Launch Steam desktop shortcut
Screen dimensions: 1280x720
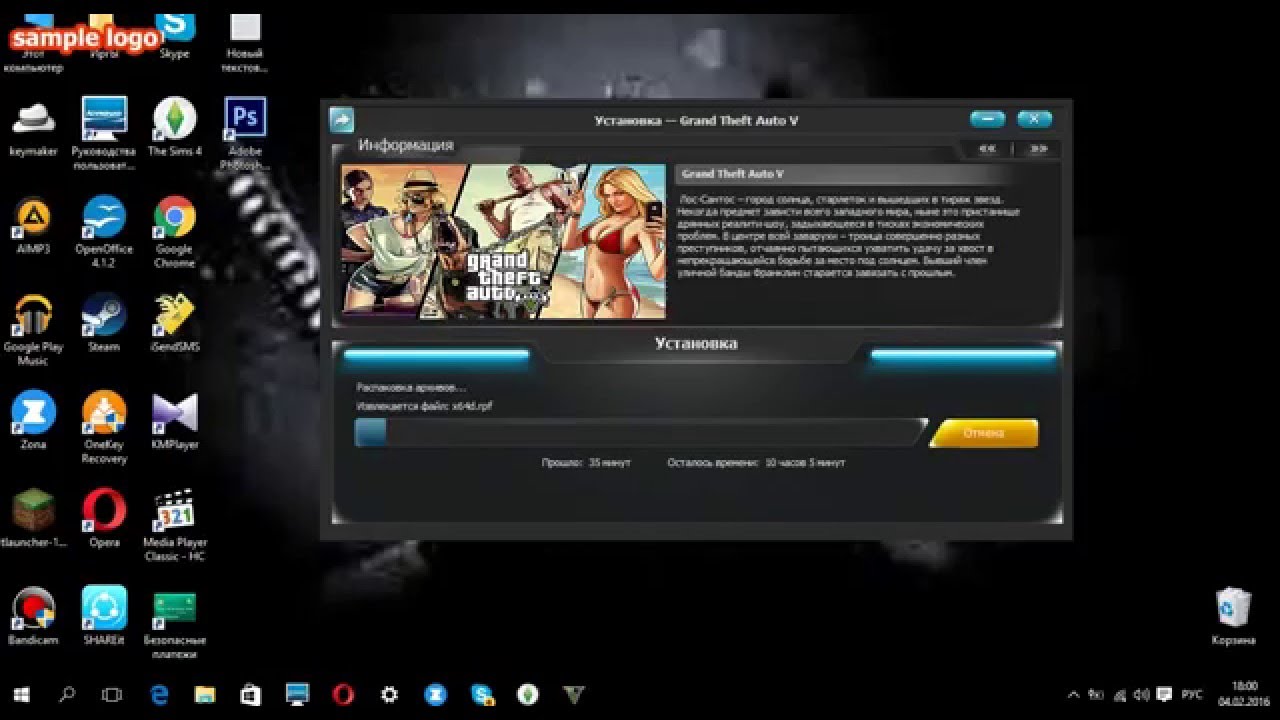pos(104,323)
